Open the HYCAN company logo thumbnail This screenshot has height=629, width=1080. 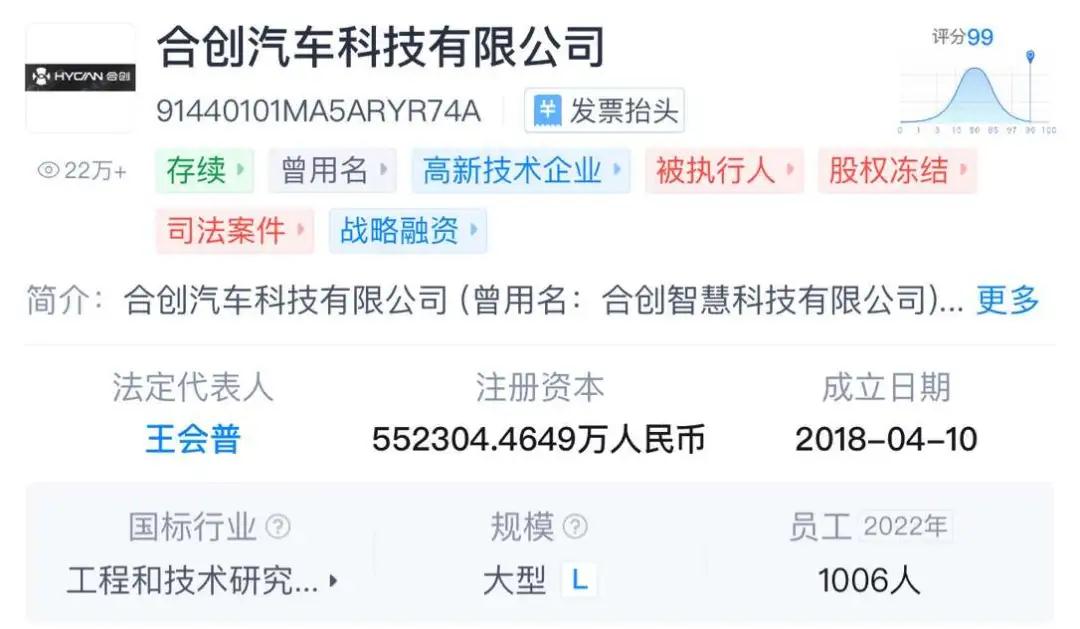[x=81, y=77]
